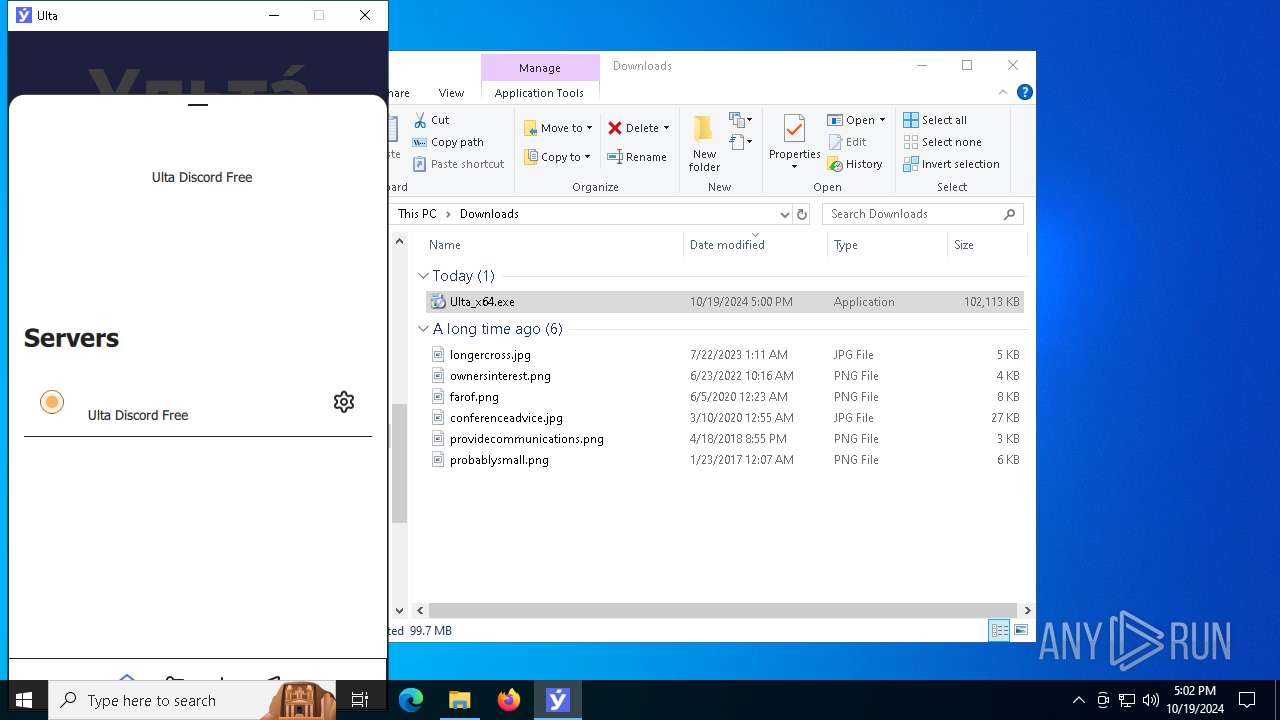Expand the Move to dropdown
The height and width of the screenshot is (720, 1280).
click(589, 128)
